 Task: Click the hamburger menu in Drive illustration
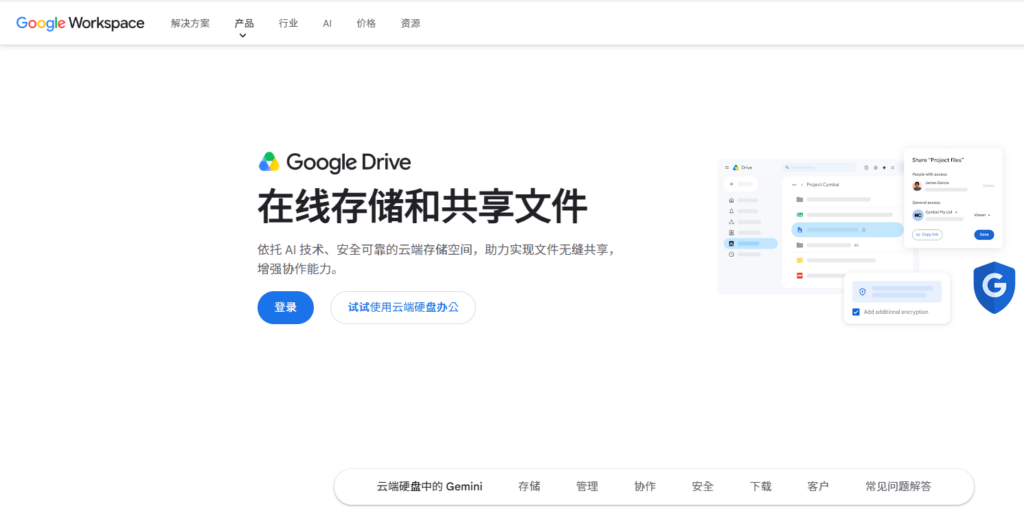[727, 167]
